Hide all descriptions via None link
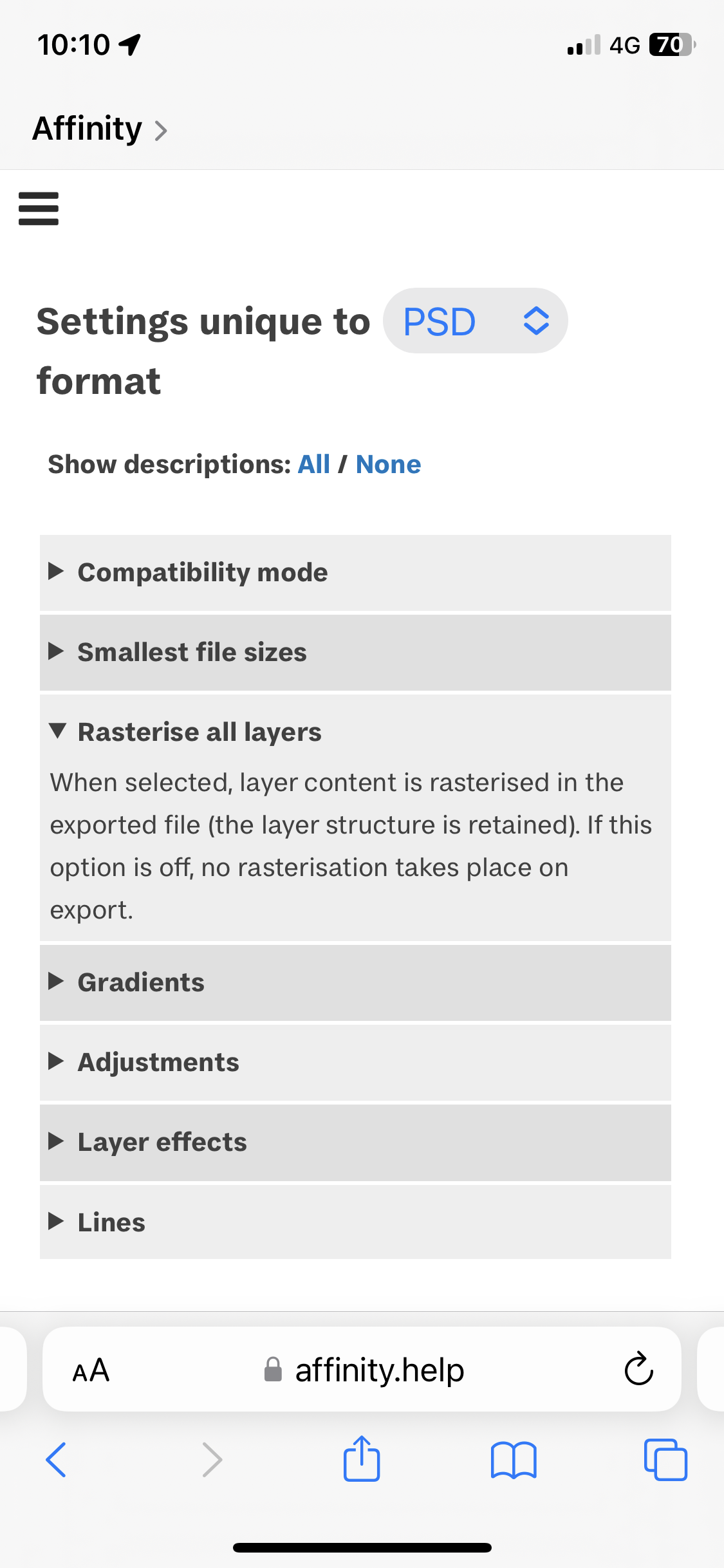Screen dimensions: 724x1568 388,464
